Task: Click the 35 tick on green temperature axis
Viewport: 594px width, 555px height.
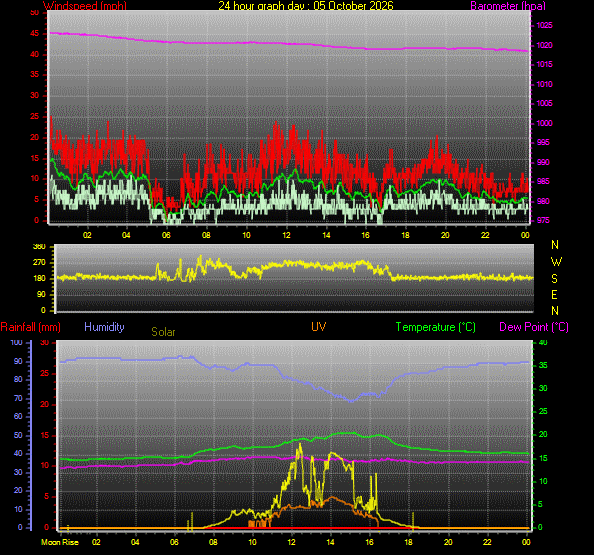Action: coord(543,366)
